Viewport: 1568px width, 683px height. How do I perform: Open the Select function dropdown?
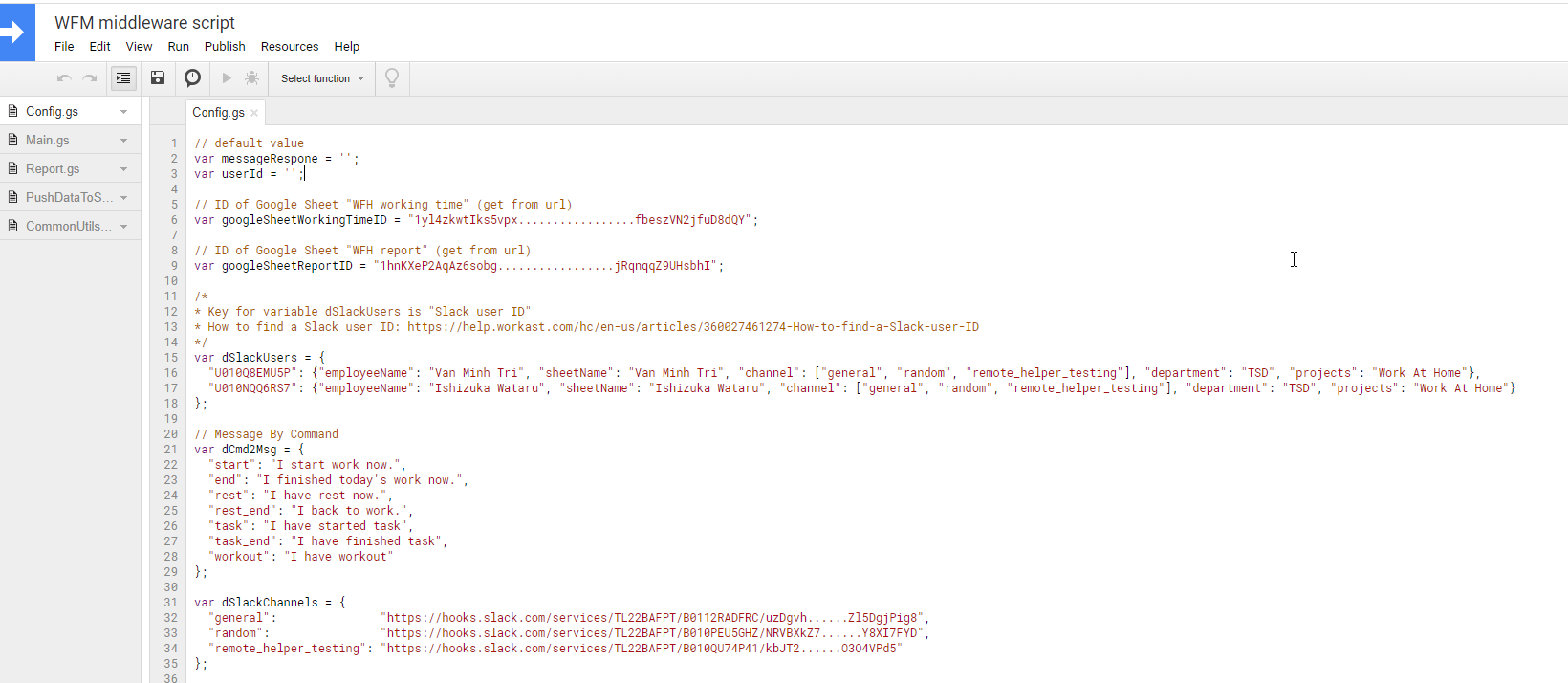click(322, 78)
